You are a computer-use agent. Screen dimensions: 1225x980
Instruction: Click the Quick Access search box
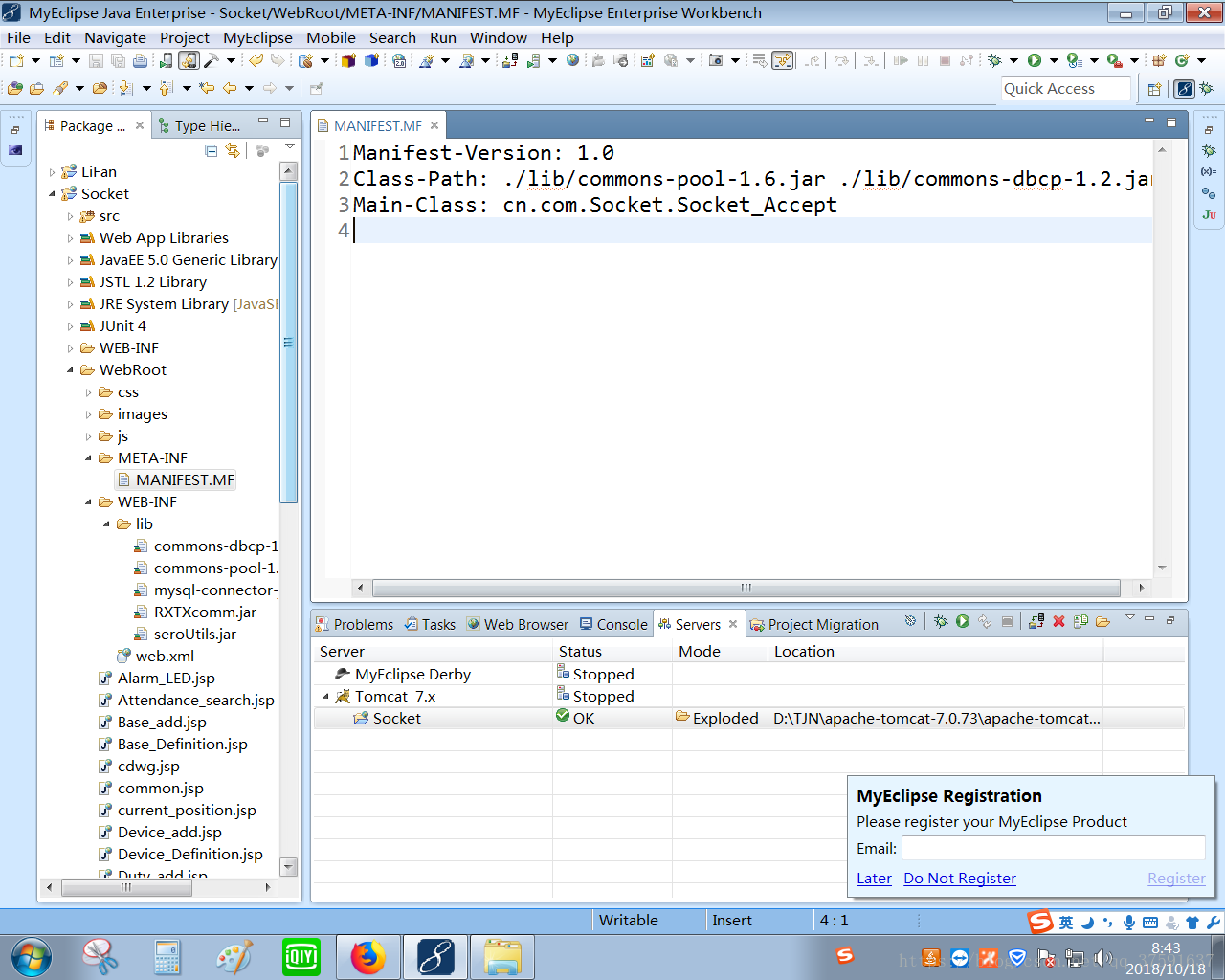tap(1066, 89)
